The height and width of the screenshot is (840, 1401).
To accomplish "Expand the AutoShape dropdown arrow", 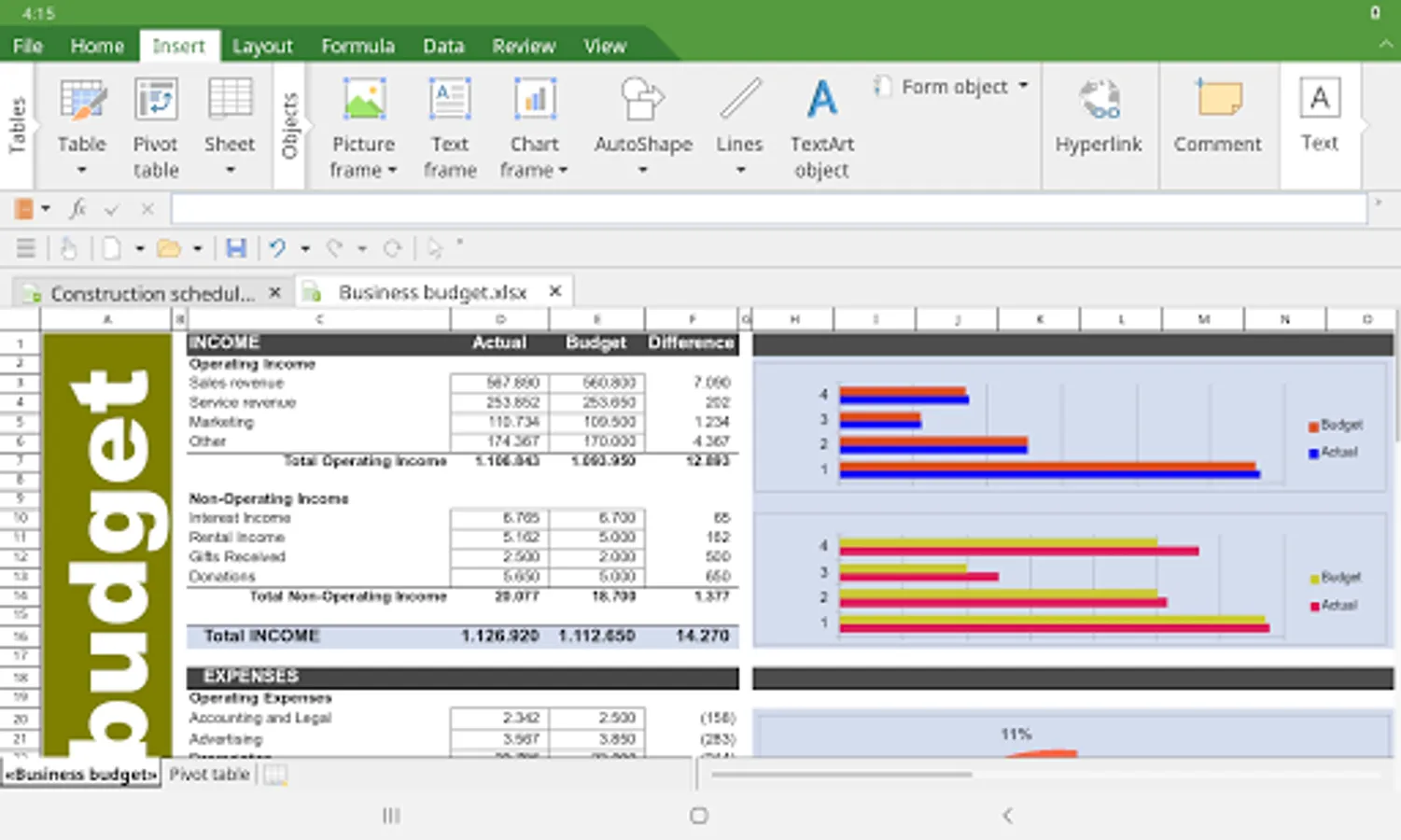I will pyautogui.click(x=643, y=171).
